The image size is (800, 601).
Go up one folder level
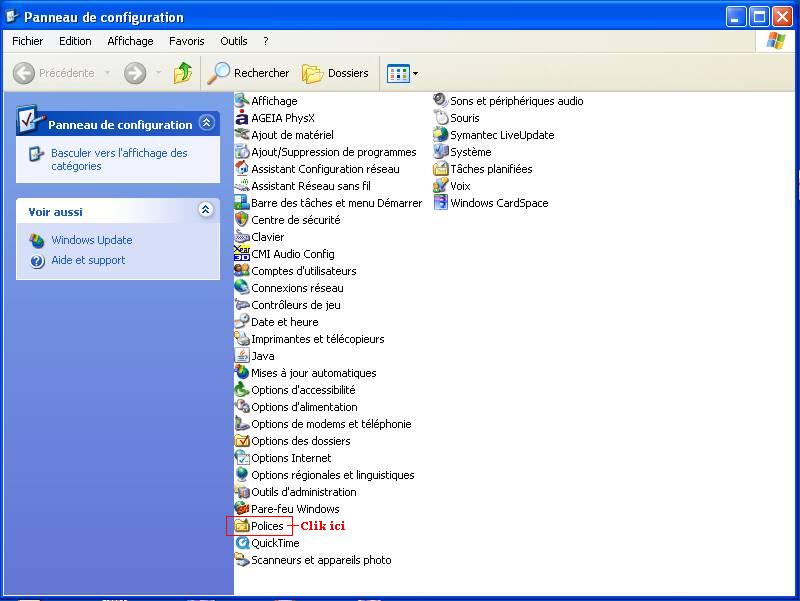pos(183,73)
